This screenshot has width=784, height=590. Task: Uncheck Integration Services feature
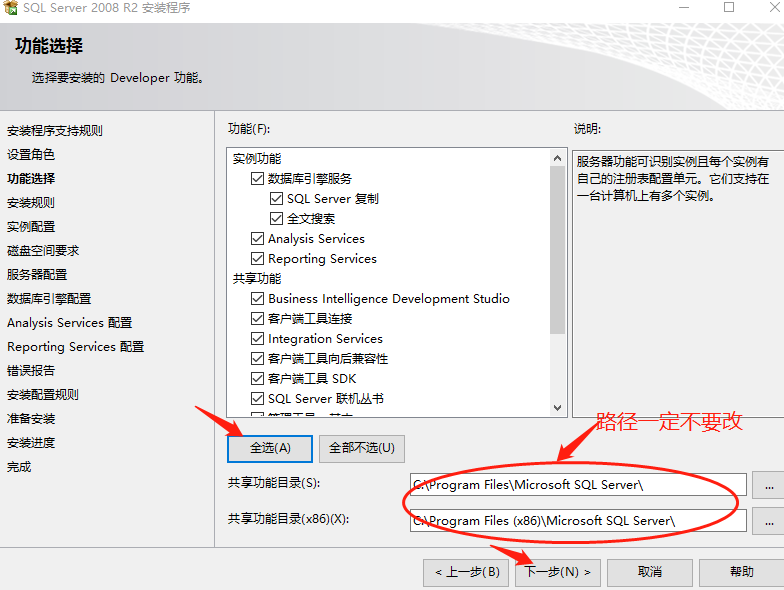tap(258, 338)
